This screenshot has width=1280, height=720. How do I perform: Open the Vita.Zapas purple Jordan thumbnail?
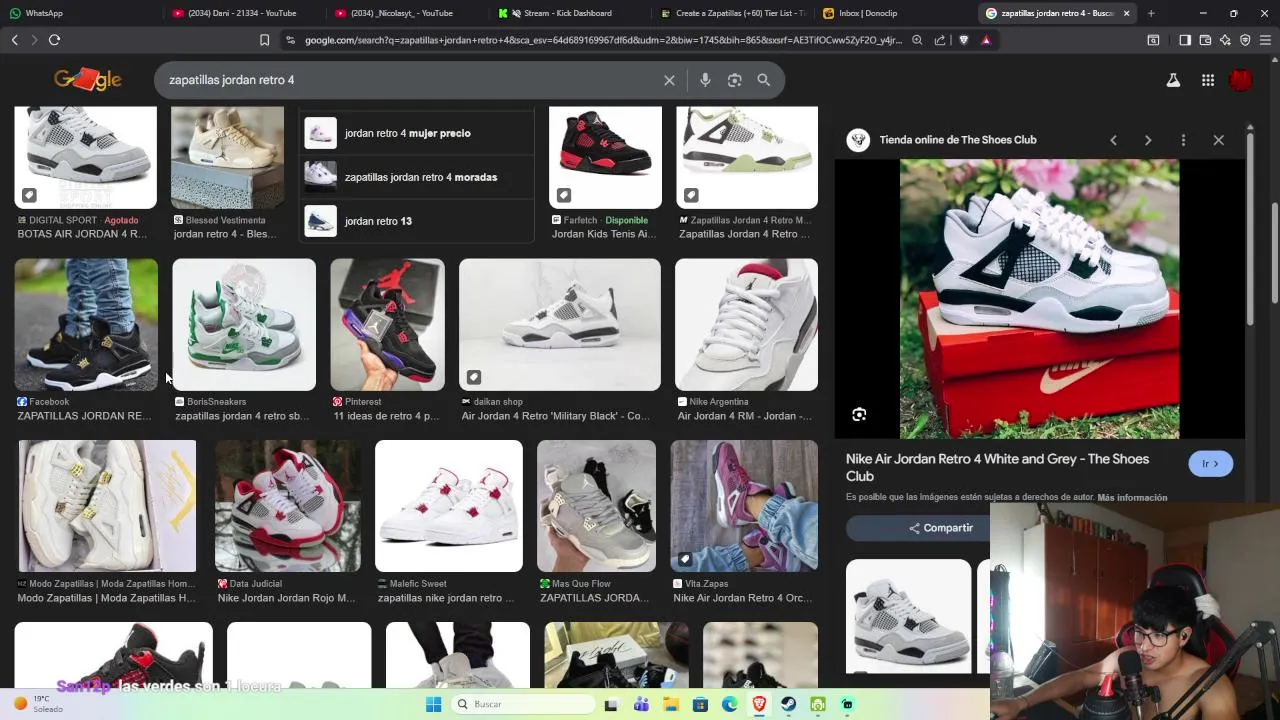pyautogui.click(x=744, y=506)
